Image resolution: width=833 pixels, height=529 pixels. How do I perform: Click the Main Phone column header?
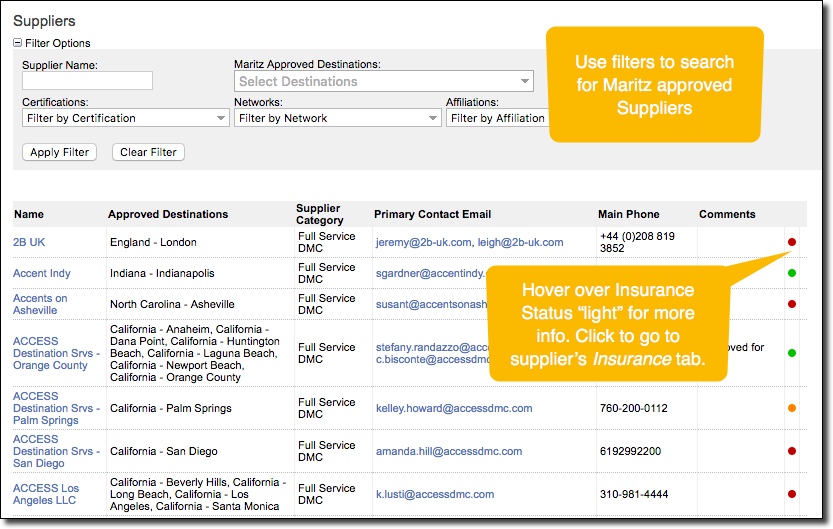[x=628, y=214]
